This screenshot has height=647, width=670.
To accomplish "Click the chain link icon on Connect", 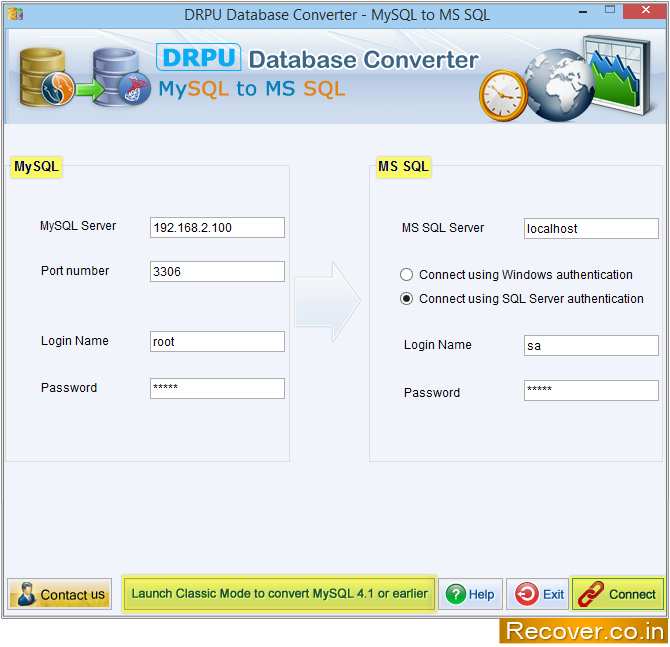I will (590, 594).
